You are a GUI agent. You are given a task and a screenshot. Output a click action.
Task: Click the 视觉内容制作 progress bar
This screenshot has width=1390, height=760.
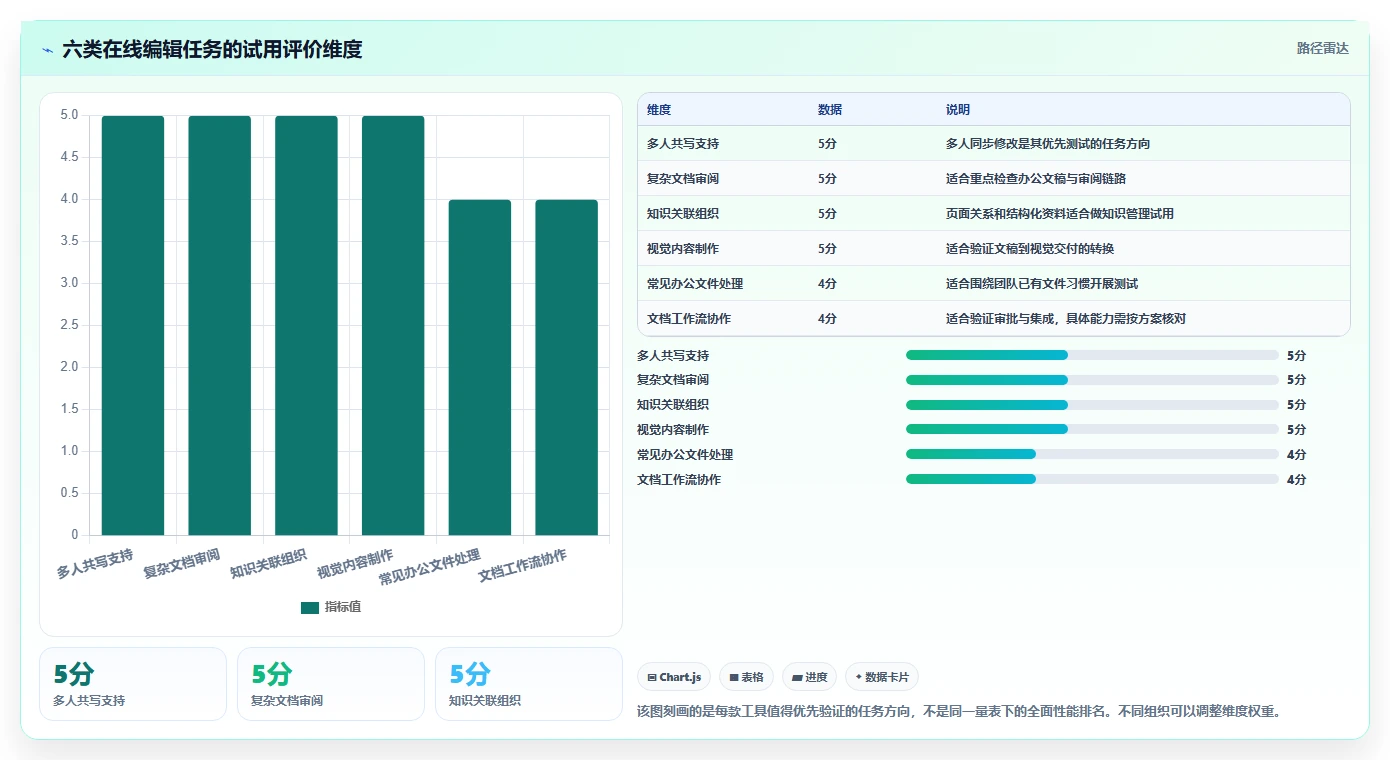(1092, 429)
